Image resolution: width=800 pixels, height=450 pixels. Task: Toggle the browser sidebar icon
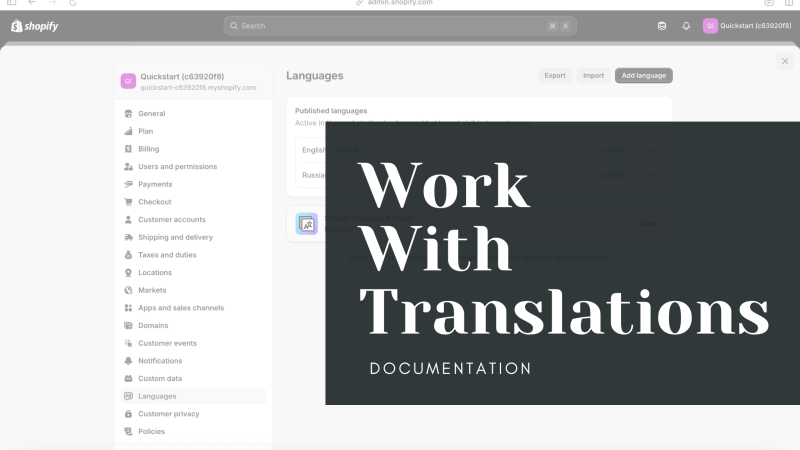pos(11,3)
